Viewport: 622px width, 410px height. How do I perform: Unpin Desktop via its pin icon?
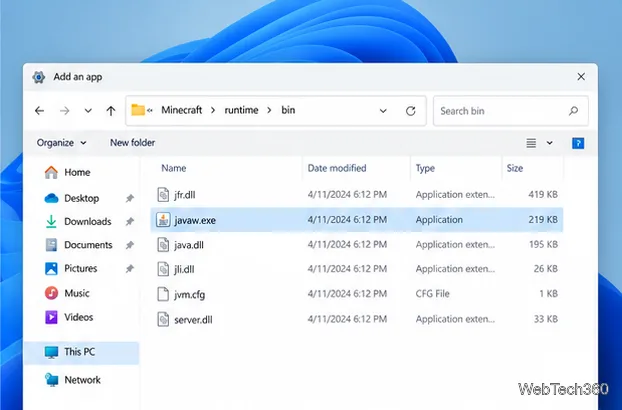[130, 198]
